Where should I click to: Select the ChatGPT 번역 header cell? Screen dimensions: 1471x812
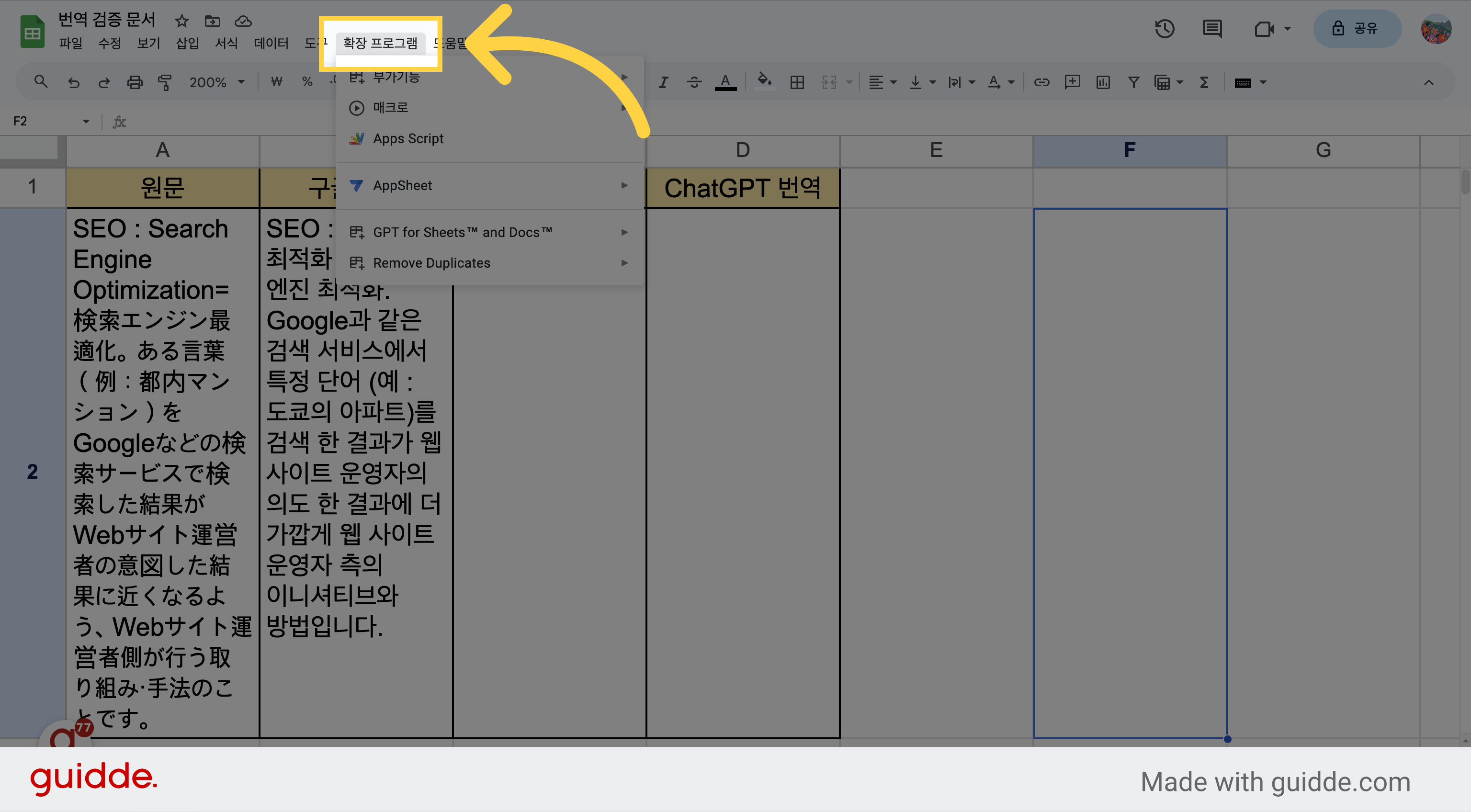pyautogui.click(x=742, y=187)
